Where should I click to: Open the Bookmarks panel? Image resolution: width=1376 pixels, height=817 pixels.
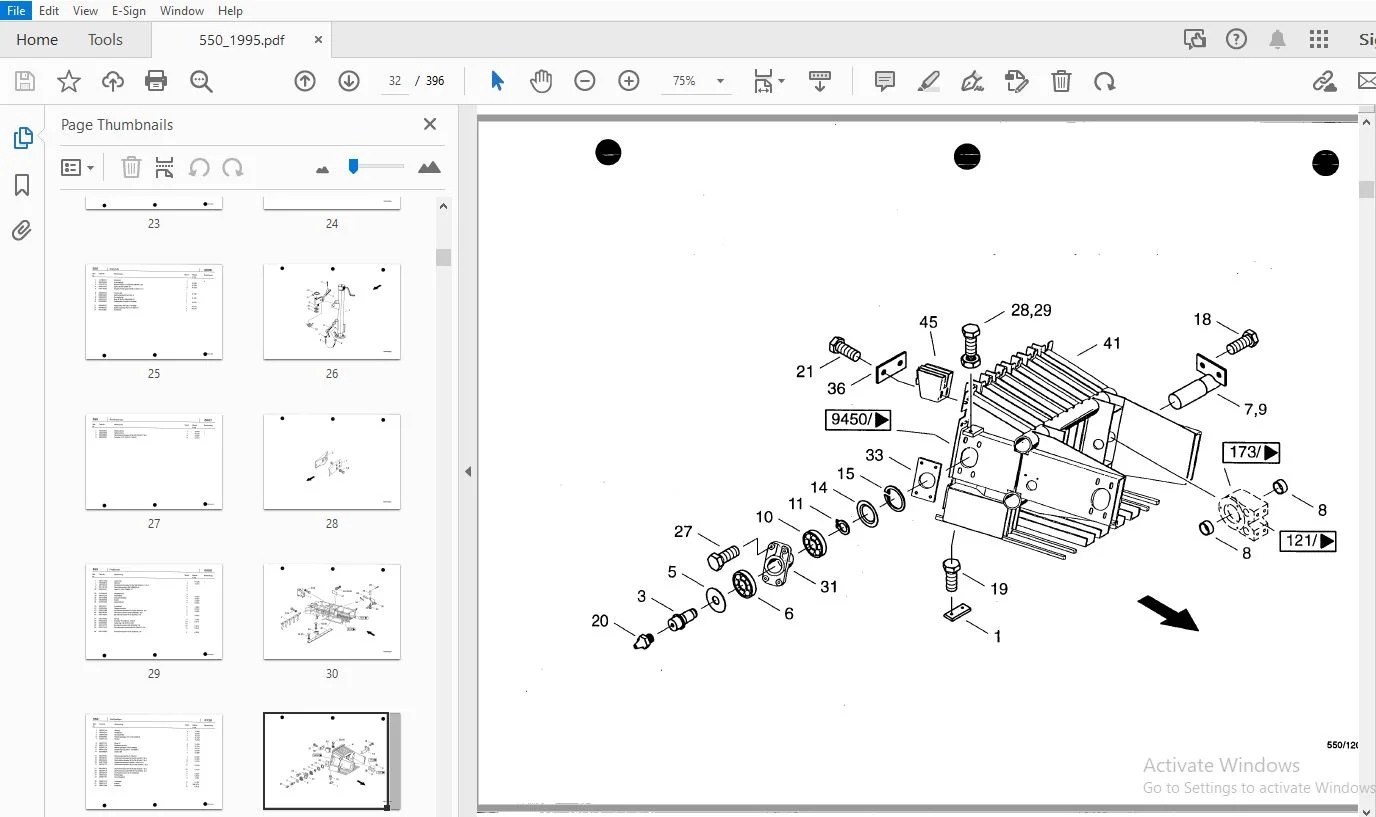22,185
